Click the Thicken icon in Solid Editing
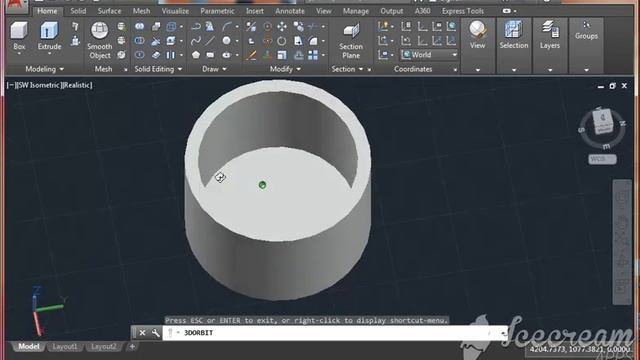Viewport: 640px width, 360px height. coord(156,55)
